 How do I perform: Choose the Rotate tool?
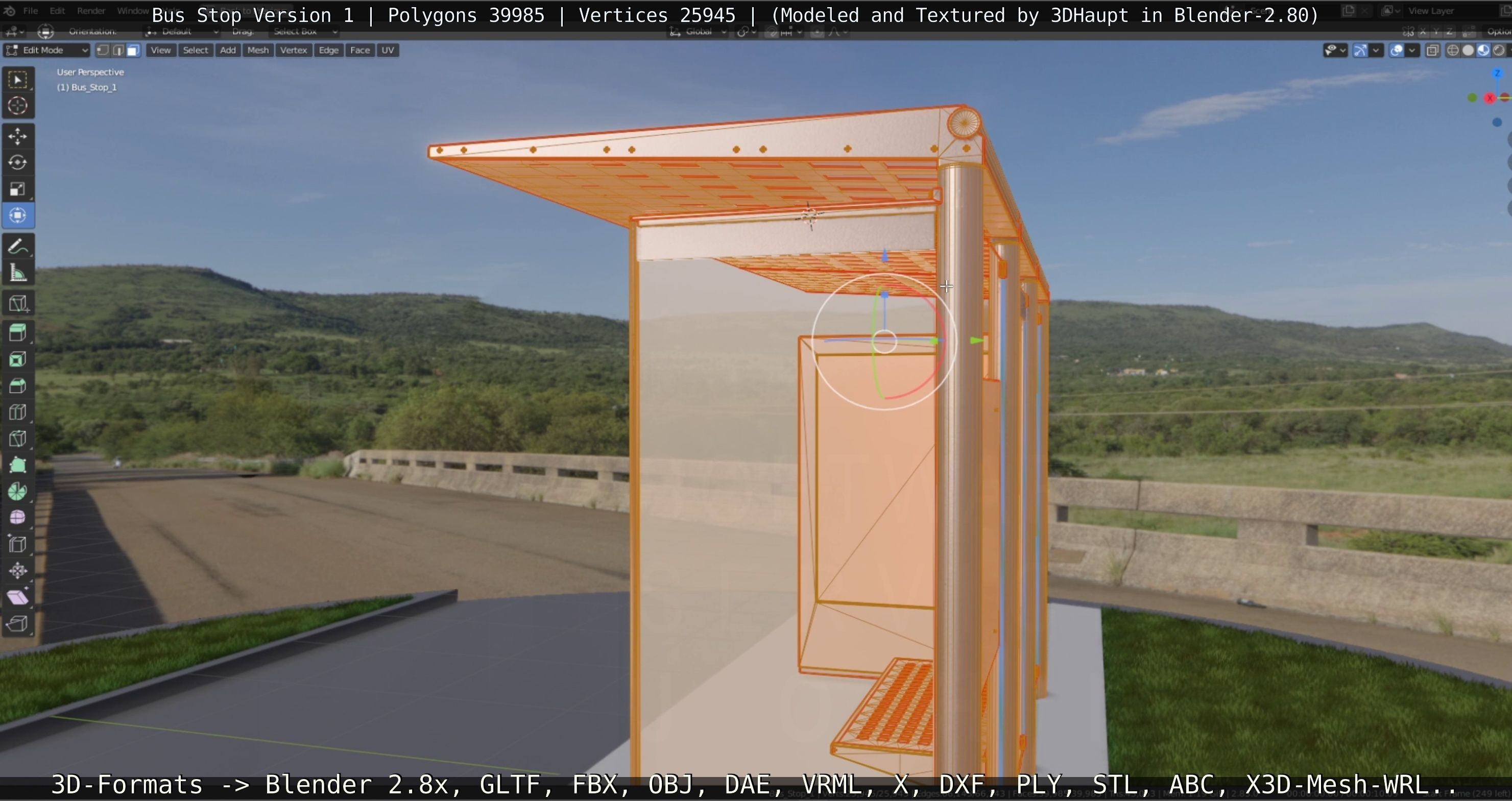click(17, 162)
